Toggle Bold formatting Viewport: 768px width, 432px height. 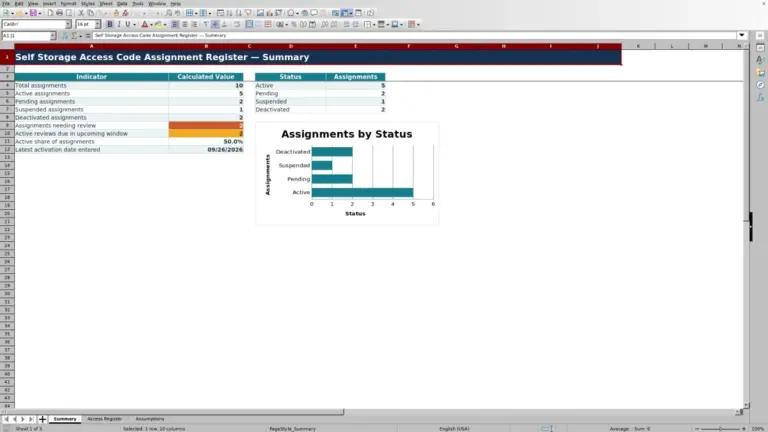click(110, 24)
